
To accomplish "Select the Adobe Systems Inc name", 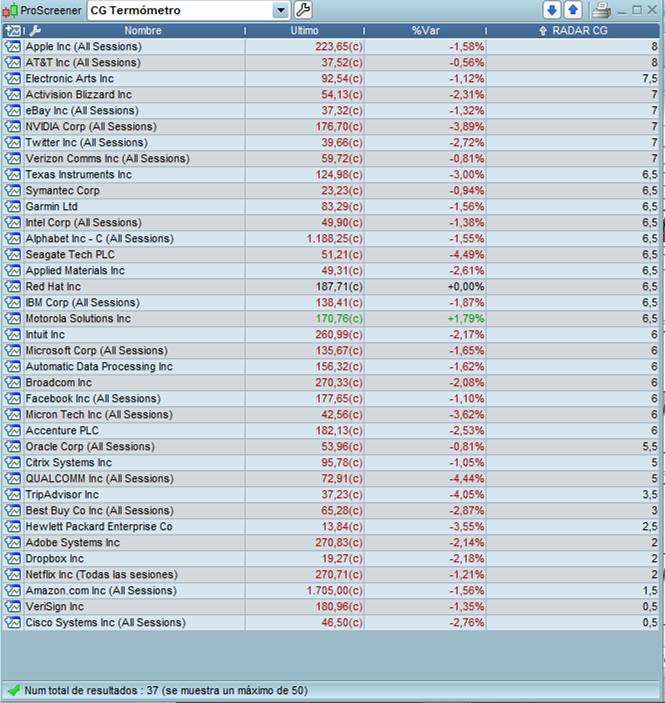I will pyautogui.click(x=72, y=542).
